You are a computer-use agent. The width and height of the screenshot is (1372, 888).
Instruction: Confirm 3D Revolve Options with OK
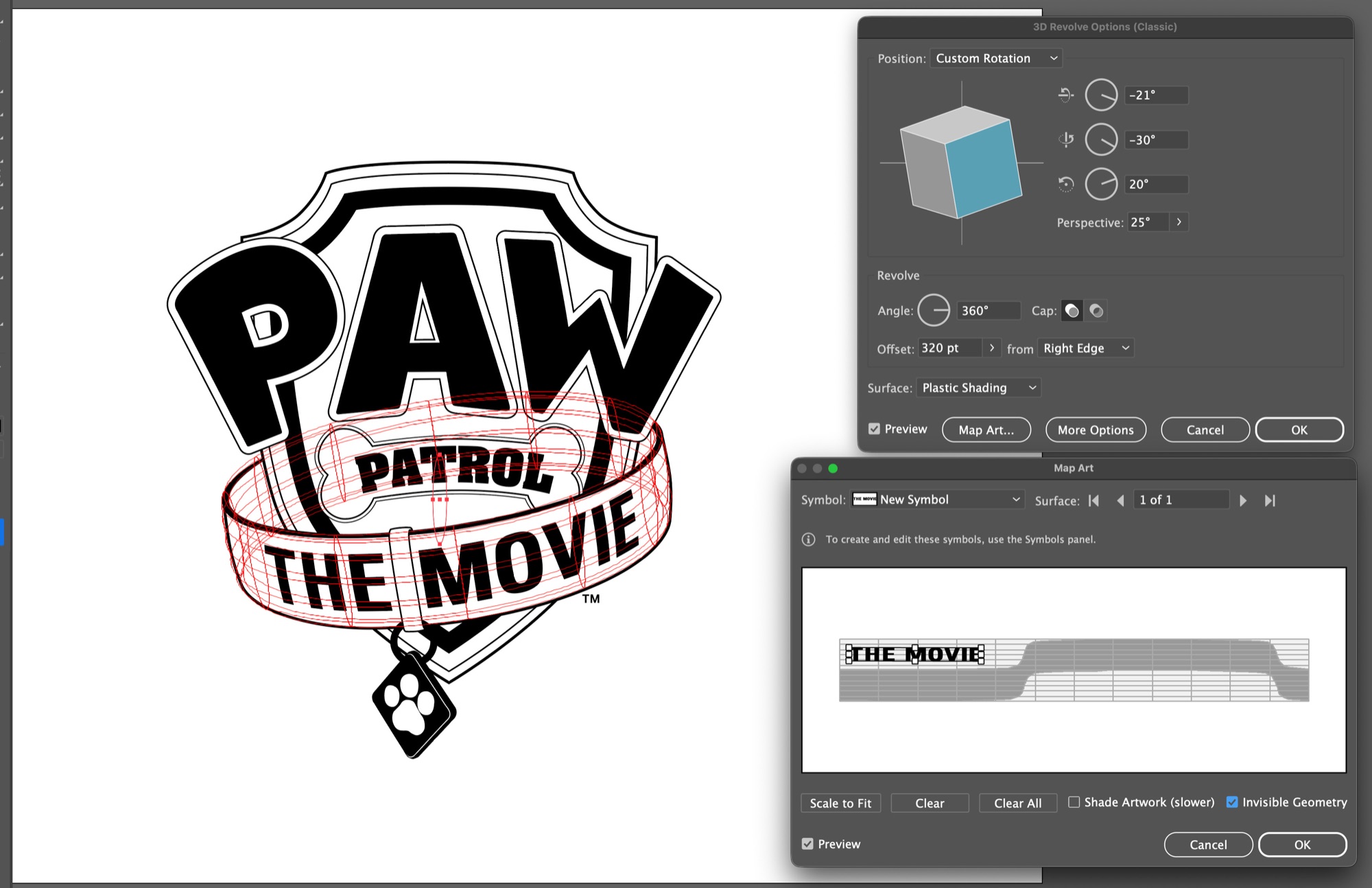[1299, 430]
